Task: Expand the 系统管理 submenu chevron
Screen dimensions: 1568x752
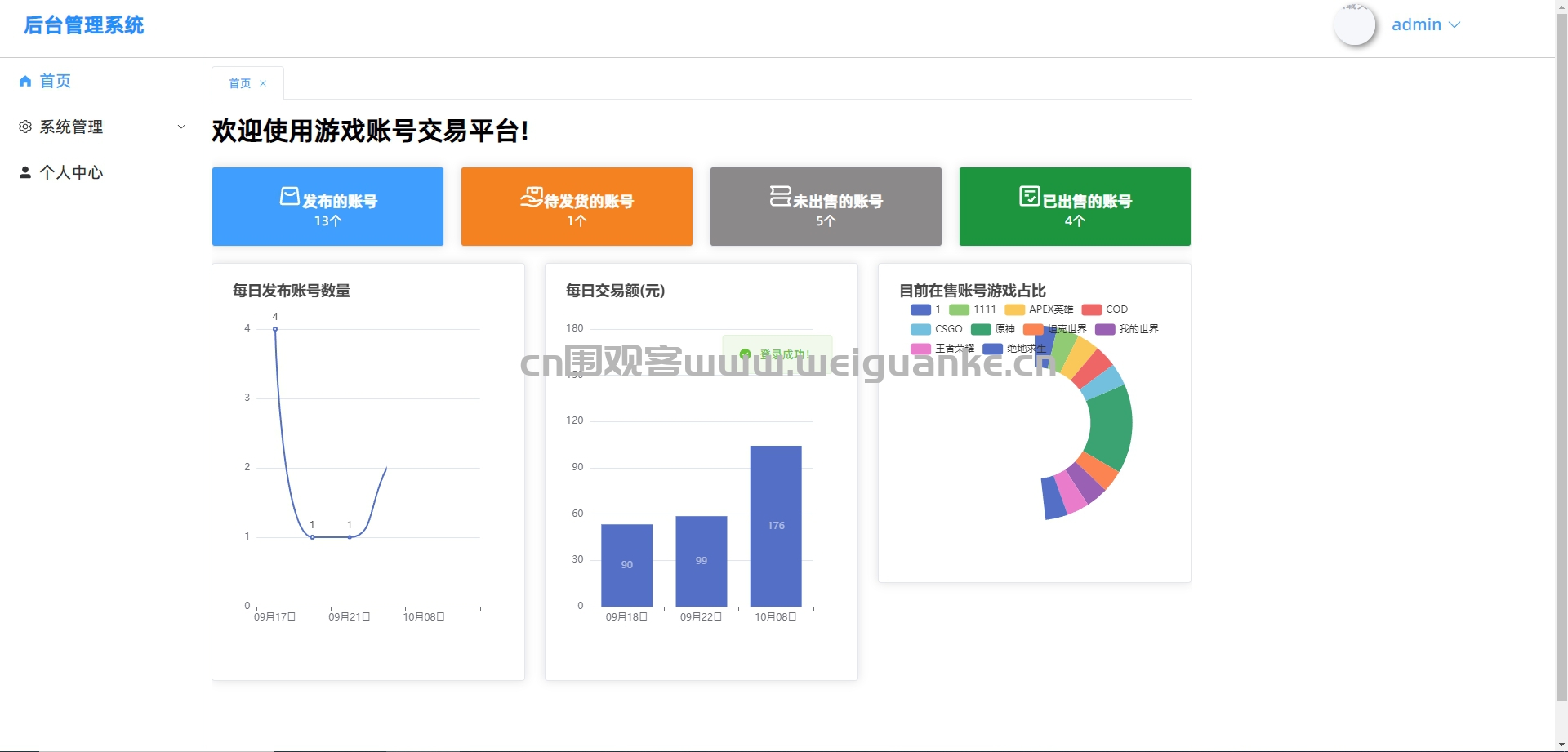Action: [181, 127]
